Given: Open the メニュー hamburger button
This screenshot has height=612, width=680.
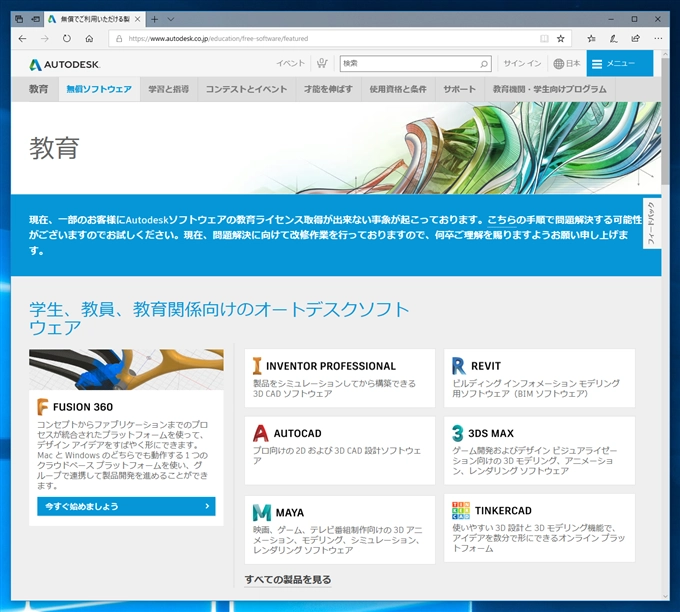Looking at the screenshot, I should click(620, 63).
